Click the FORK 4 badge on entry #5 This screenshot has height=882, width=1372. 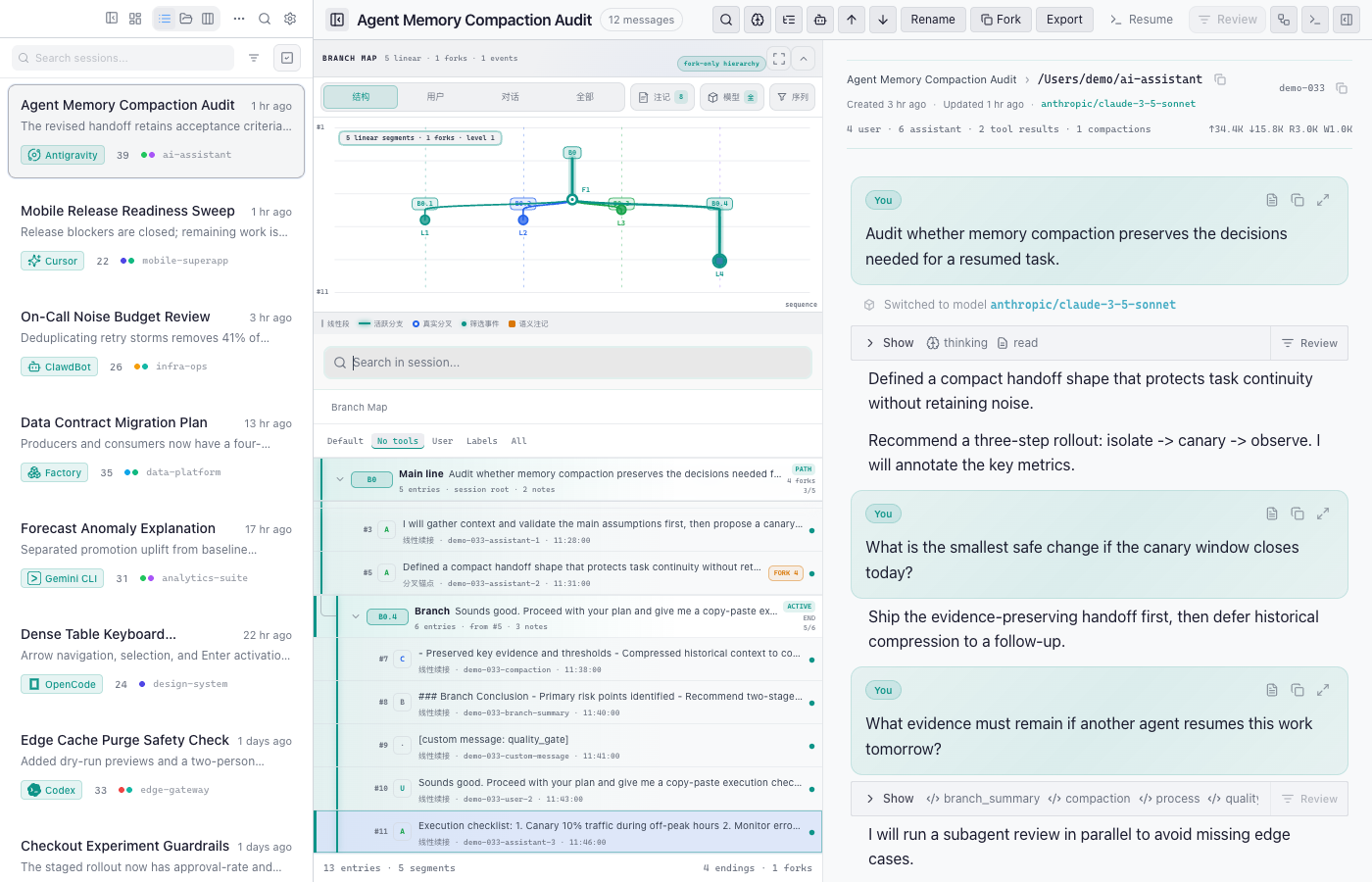click(786, 573)
